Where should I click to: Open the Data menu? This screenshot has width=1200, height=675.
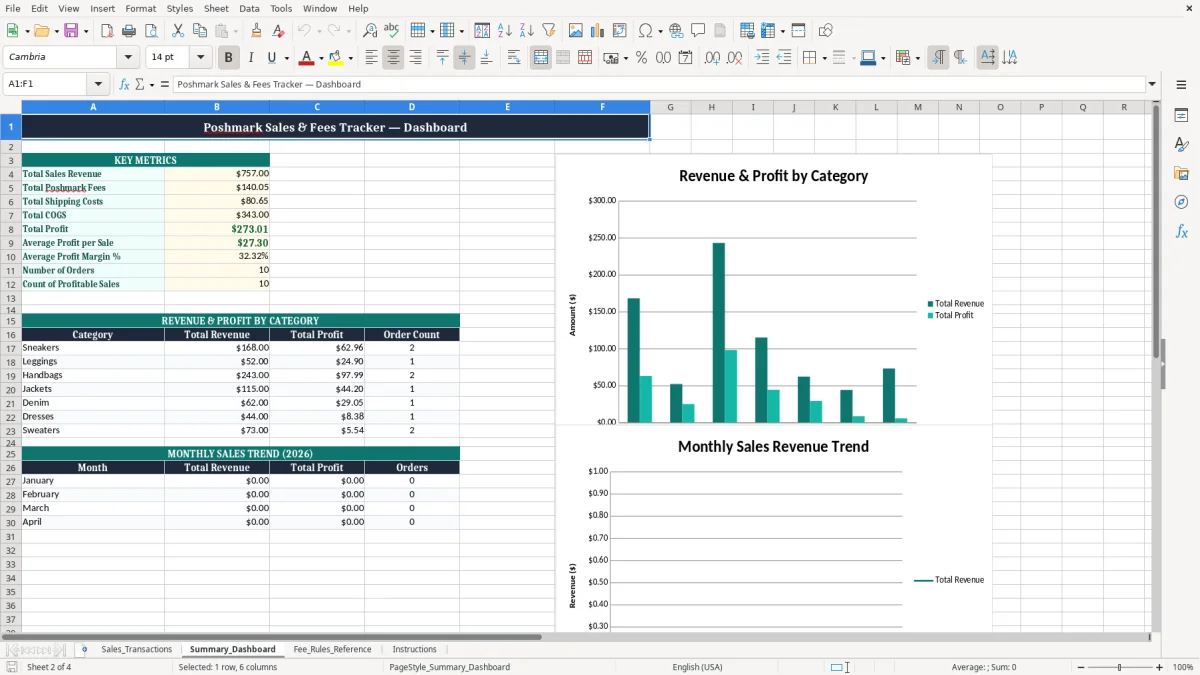click(x=249, y=8)
